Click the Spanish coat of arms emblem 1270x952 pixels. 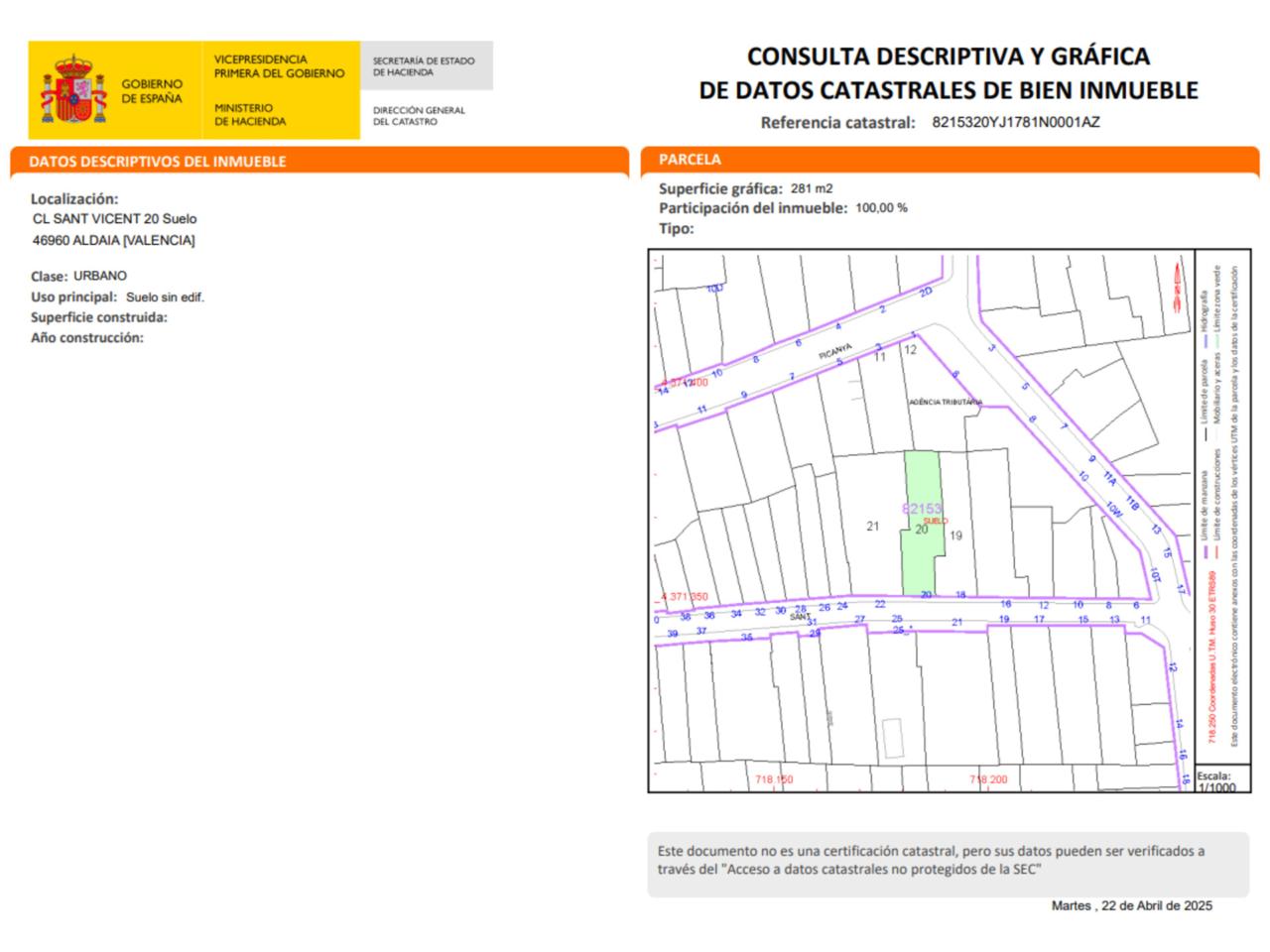(72, 89)
